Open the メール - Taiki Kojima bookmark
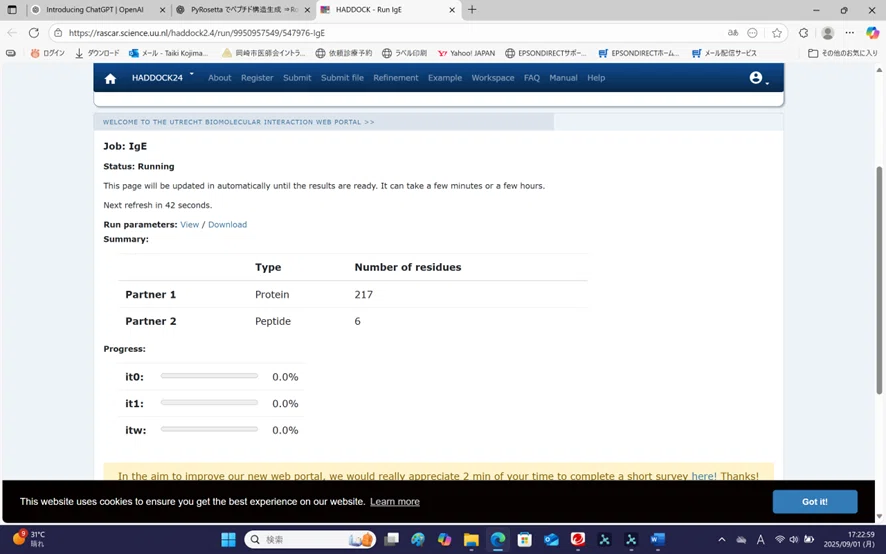 coord(168,53)
